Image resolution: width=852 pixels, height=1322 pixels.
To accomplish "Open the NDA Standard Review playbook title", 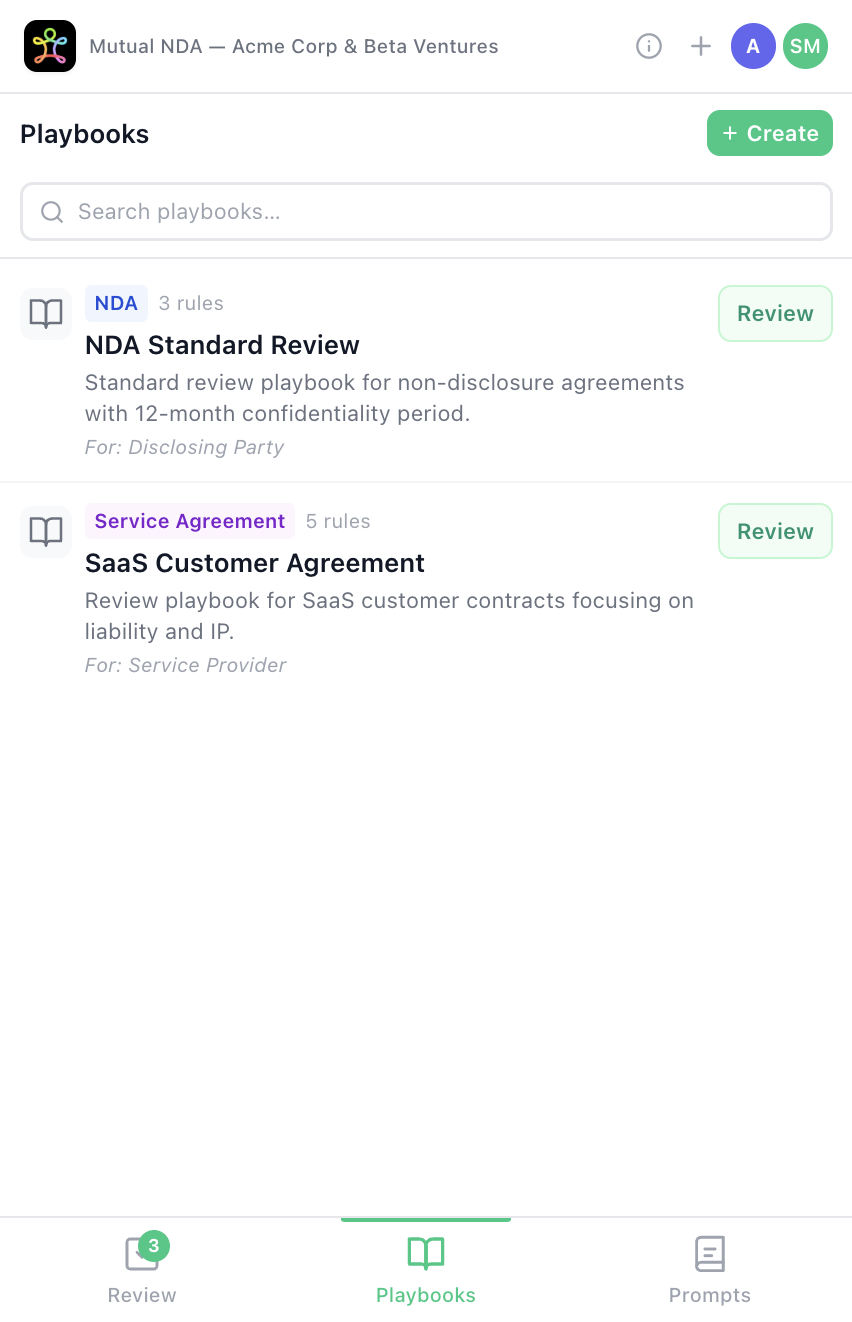I will pyautogui.click(x=222, y=345).
